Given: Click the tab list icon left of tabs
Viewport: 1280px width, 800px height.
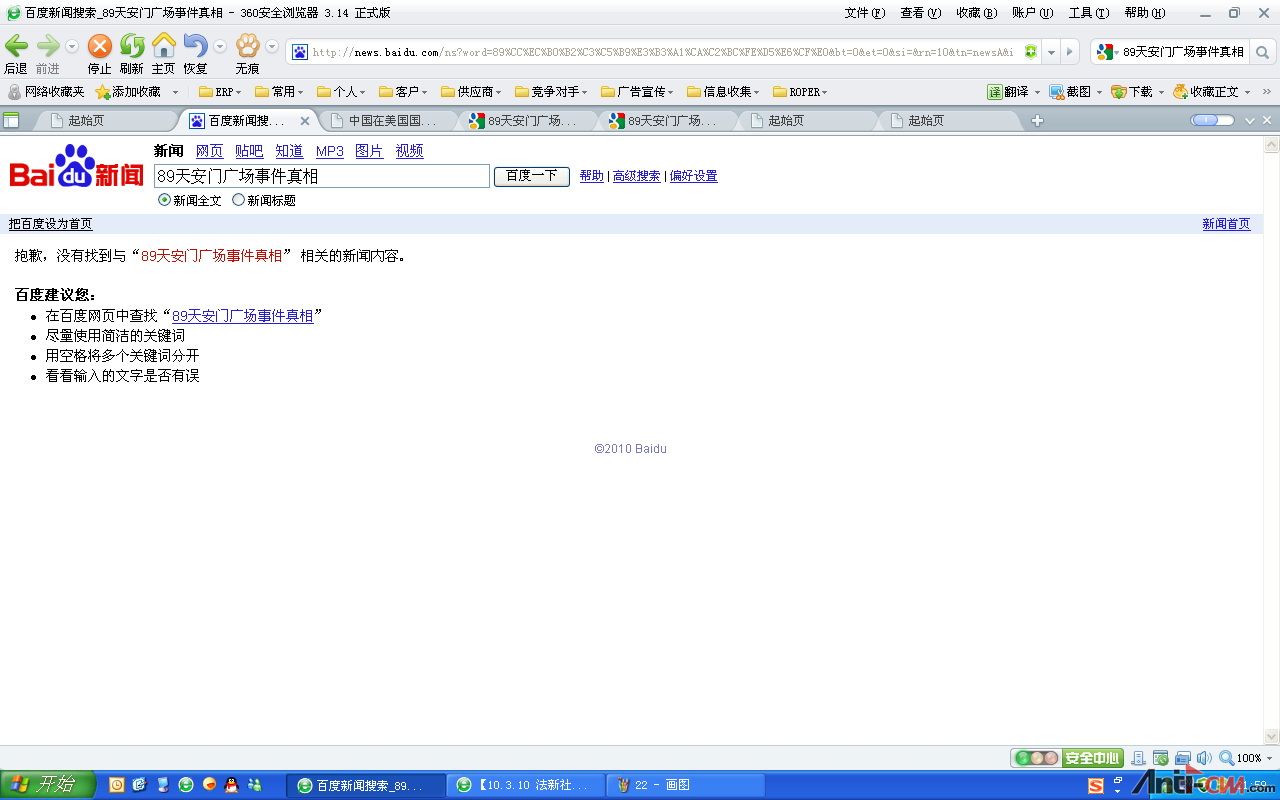Looking at the screenshot, I should 11,120.
